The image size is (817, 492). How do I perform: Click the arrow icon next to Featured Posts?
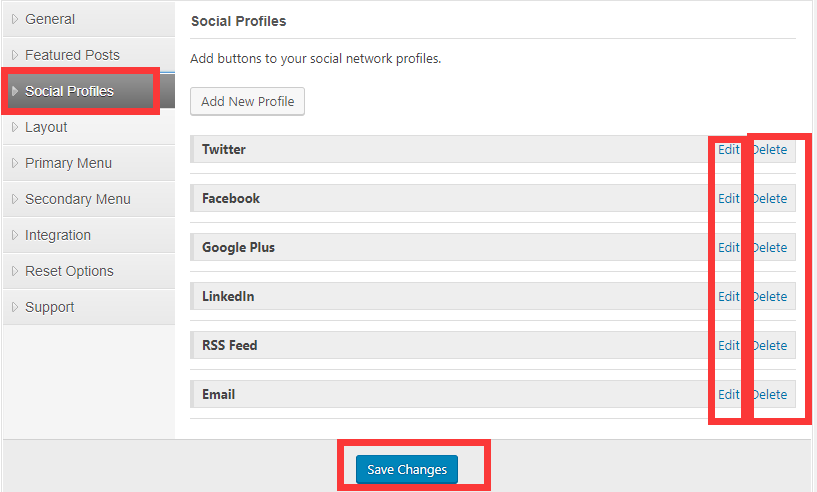coord(15,55)
